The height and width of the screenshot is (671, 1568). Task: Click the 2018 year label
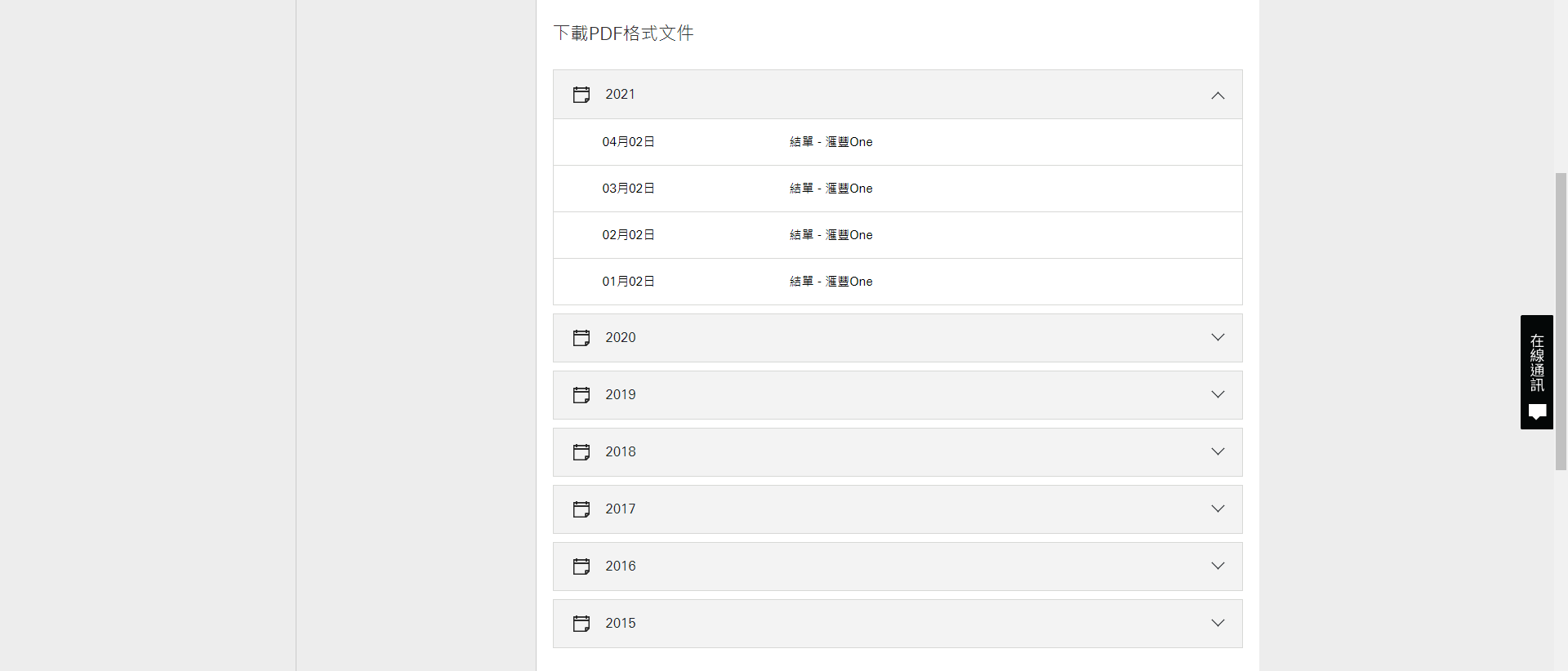[x=620, y=452]
